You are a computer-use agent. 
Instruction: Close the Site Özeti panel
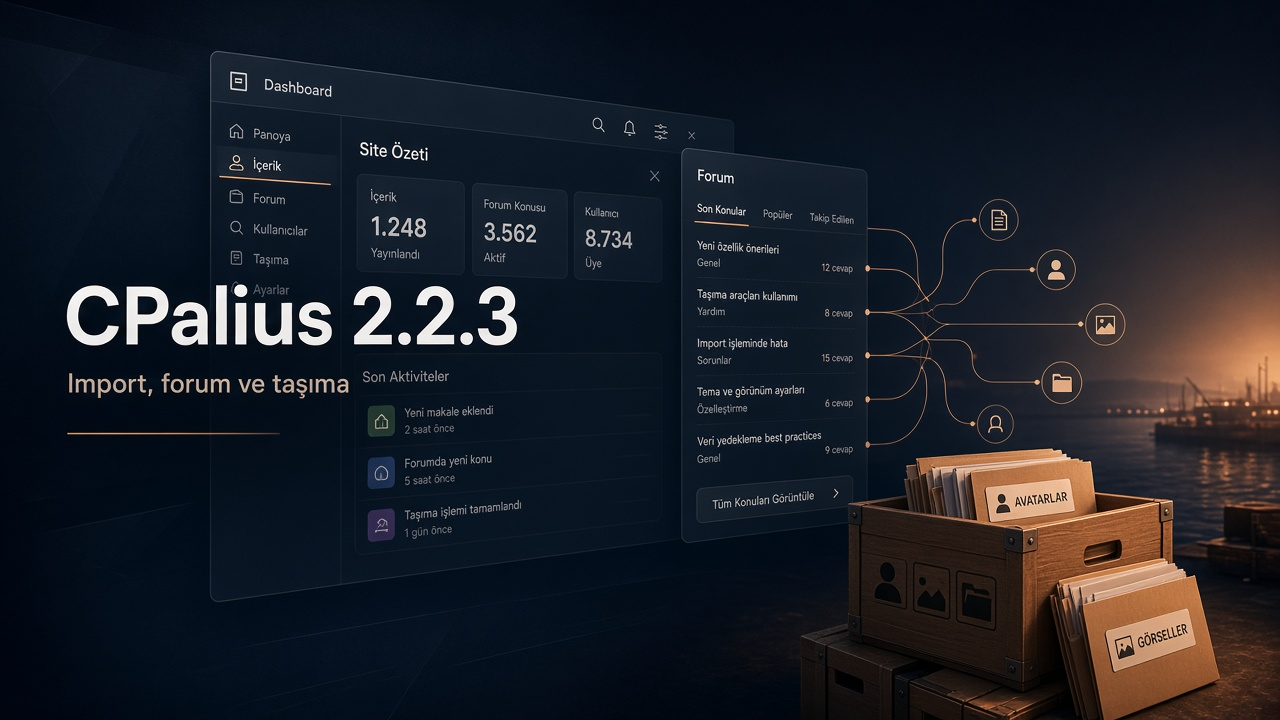click(x=654, y=176)
